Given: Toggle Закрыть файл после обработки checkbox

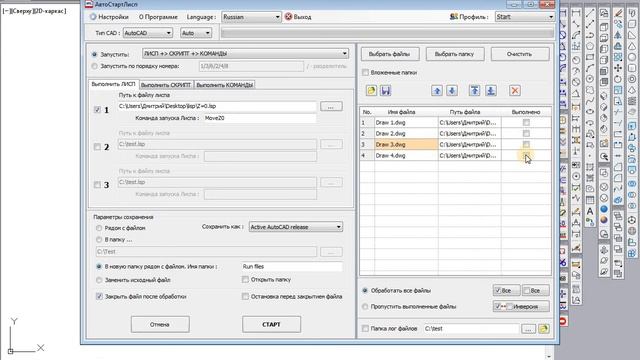Looking at the screenshot, I should point(99,296).
